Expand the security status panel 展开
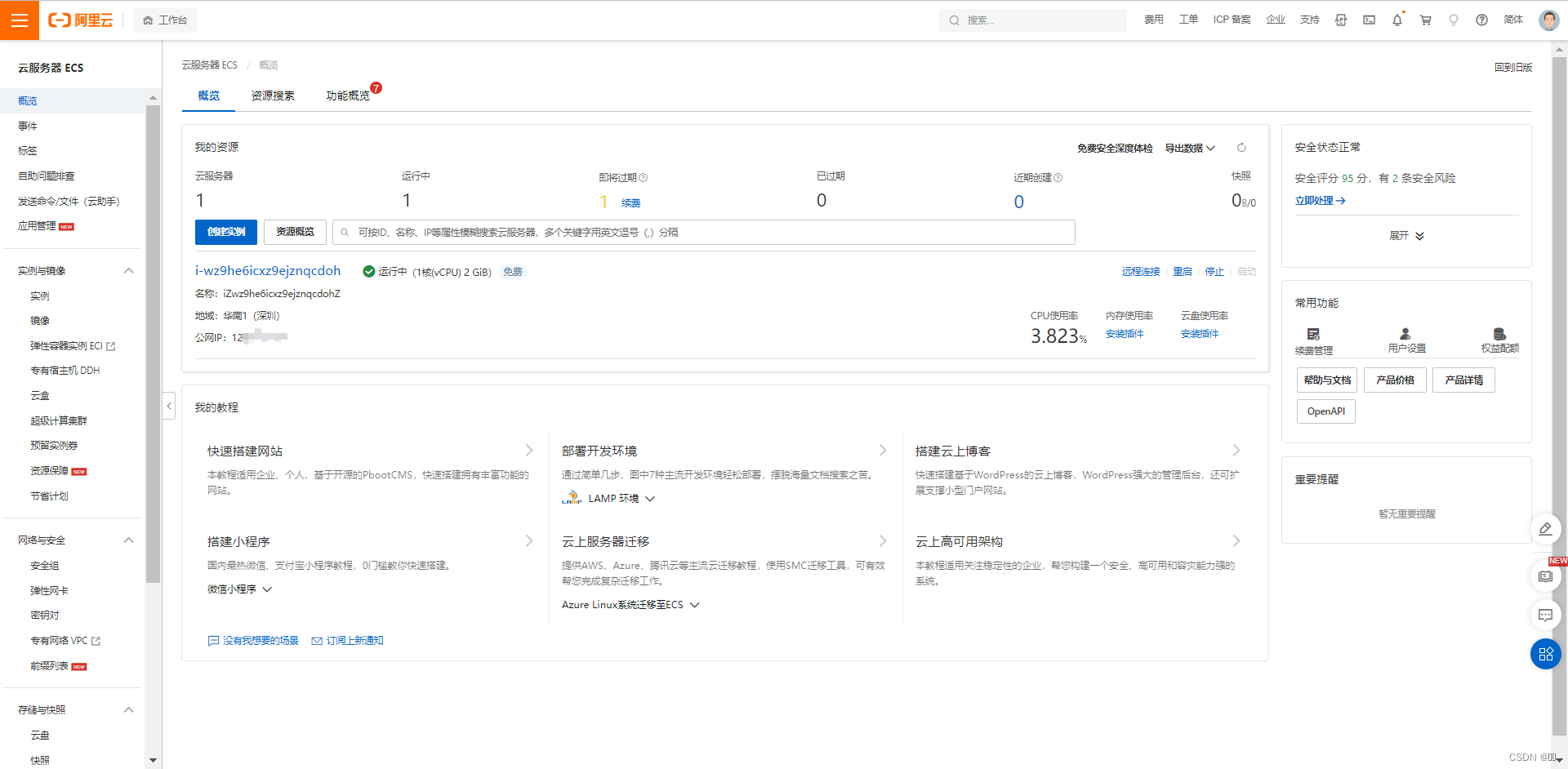Image resolution: width=1568 pixels, height=769 pixels. point(1406,236)
